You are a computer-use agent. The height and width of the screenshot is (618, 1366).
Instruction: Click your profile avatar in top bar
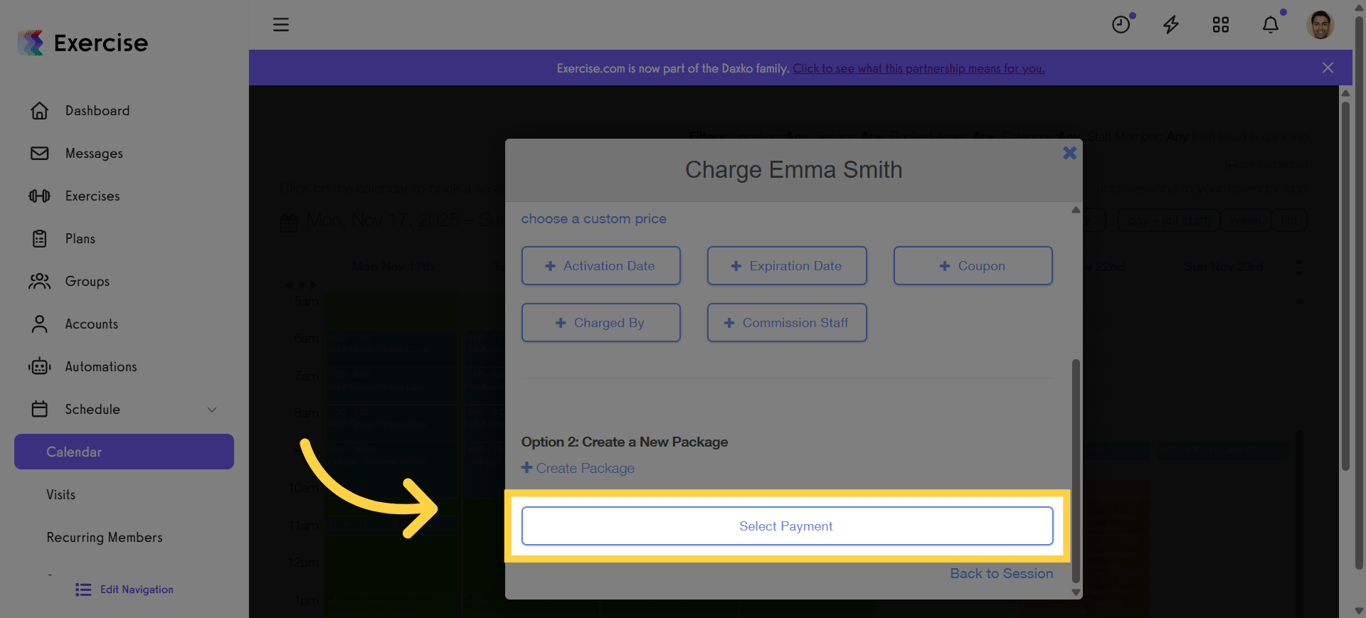(1320, 24)
